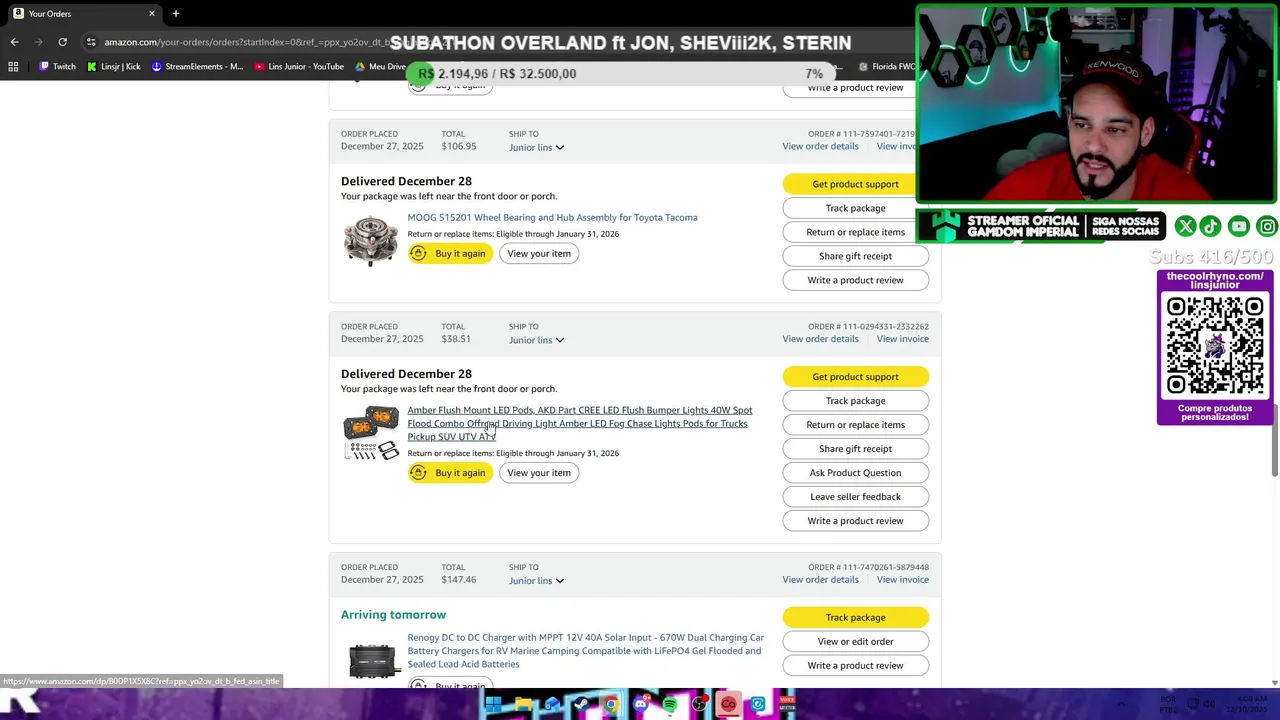Image resolution: width=1280 pixels, height=720 pixels.
Task: Select the Your Orders browser tab
Action: pyautogui.click(x=84, y=14)
